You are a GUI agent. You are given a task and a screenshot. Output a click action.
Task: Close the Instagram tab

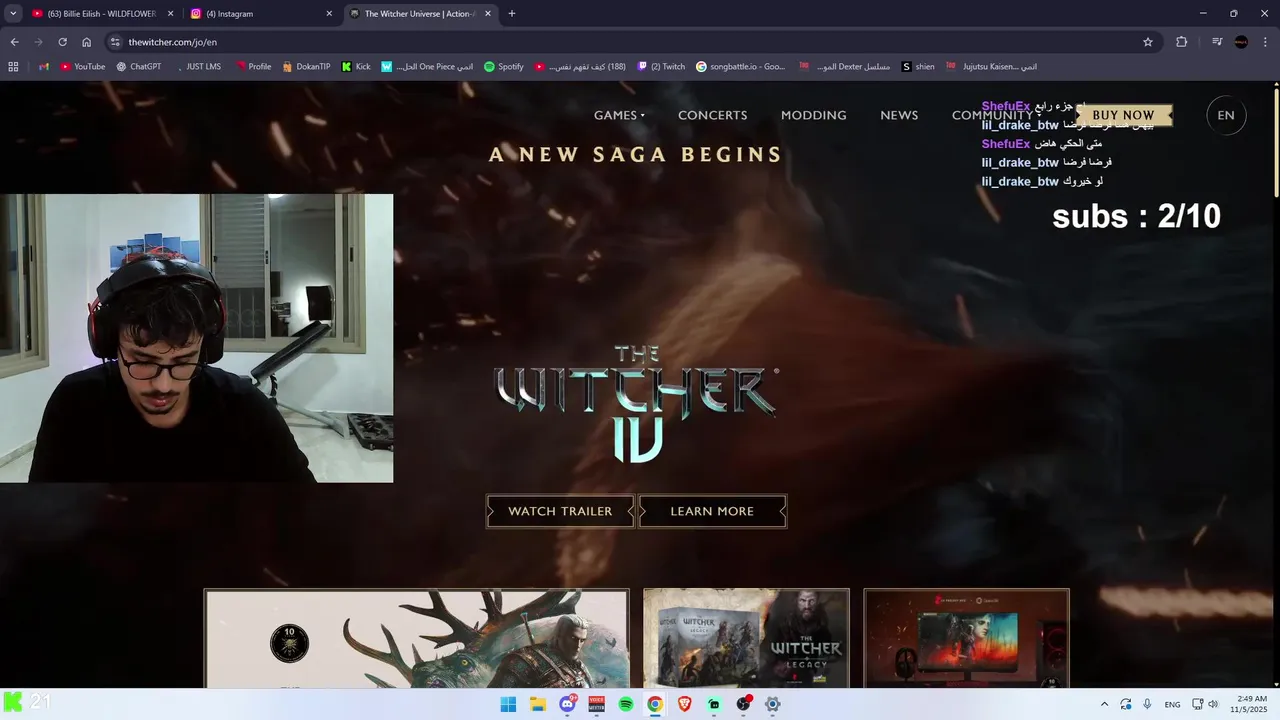(329, 14)
